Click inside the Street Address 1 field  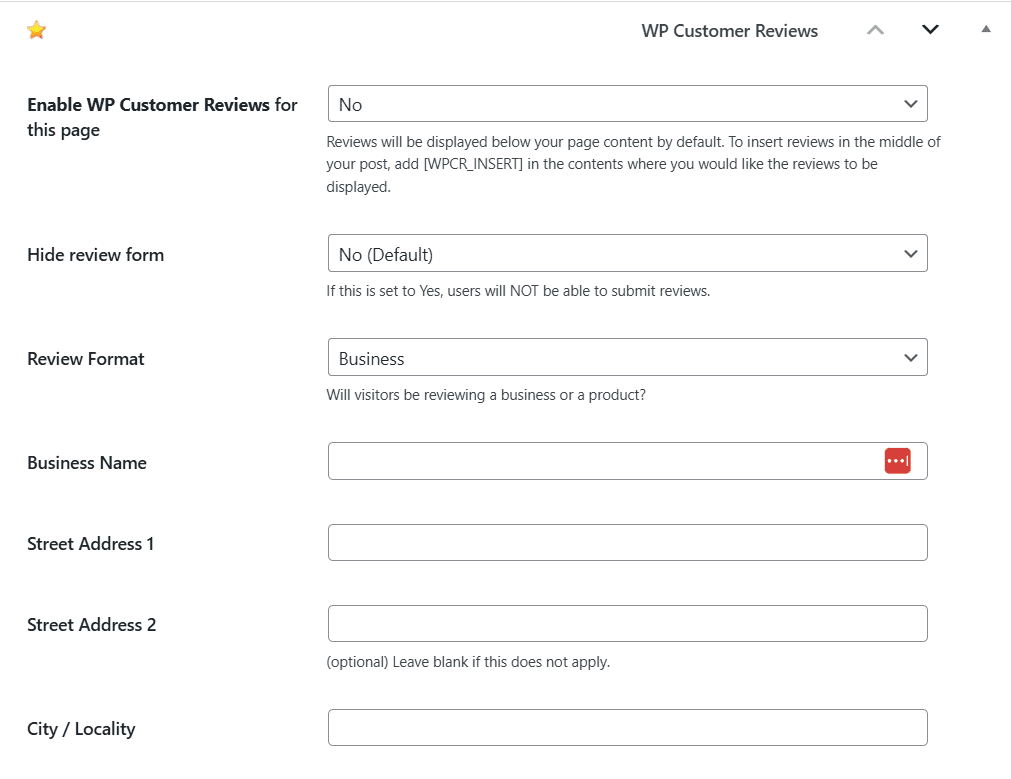click(627, 542)
